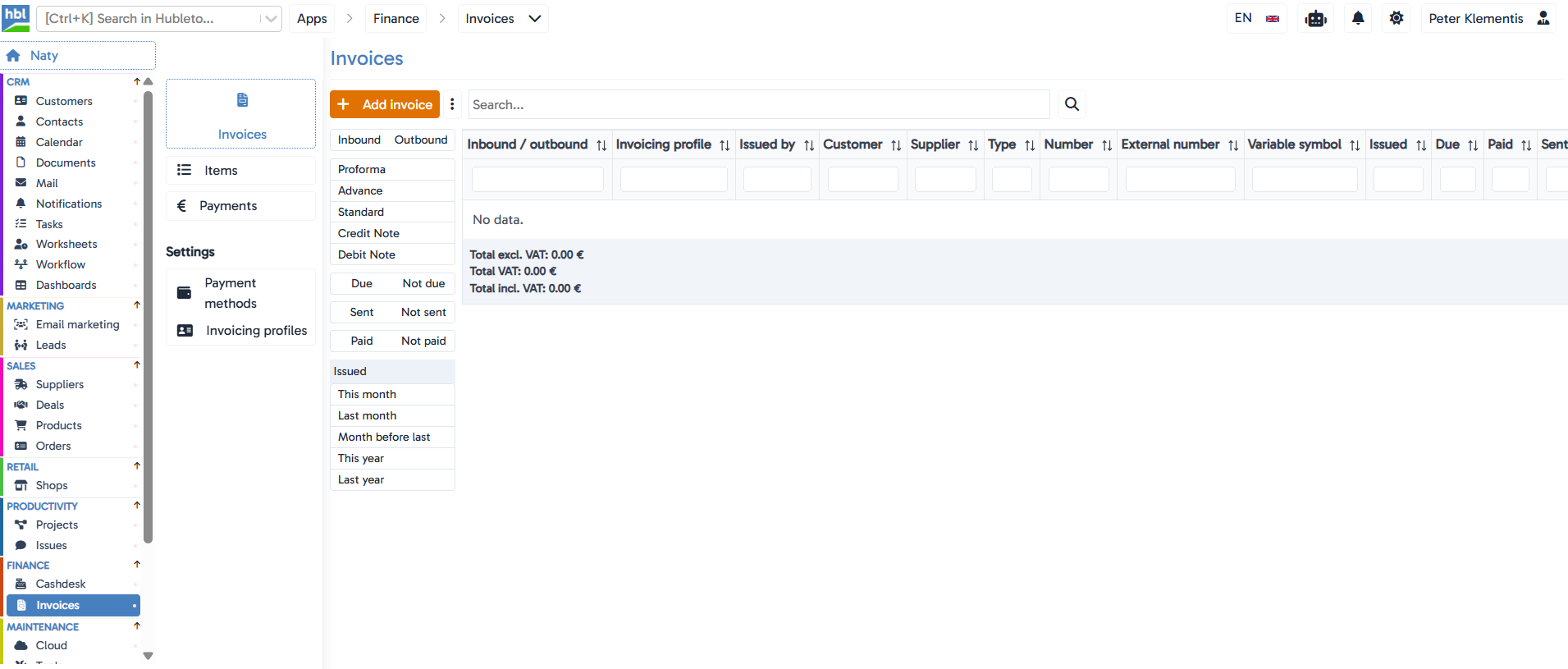Open Payment methods wallet icon

click(x=185, y=293)
